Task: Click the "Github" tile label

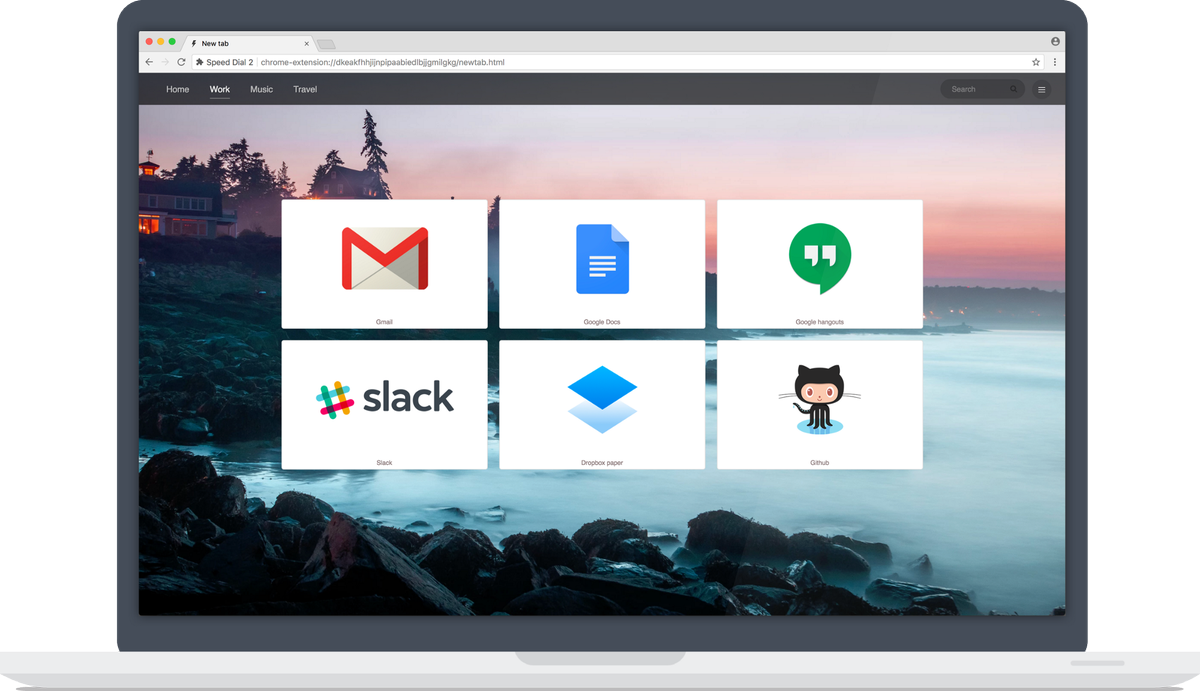Action: [820, 463]
